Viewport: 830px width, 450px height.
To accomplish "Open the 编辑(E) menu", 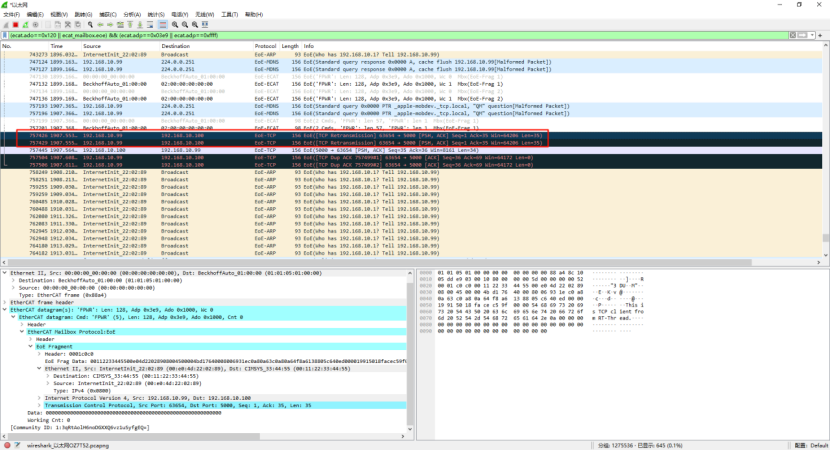I will [x=35, y=14].
